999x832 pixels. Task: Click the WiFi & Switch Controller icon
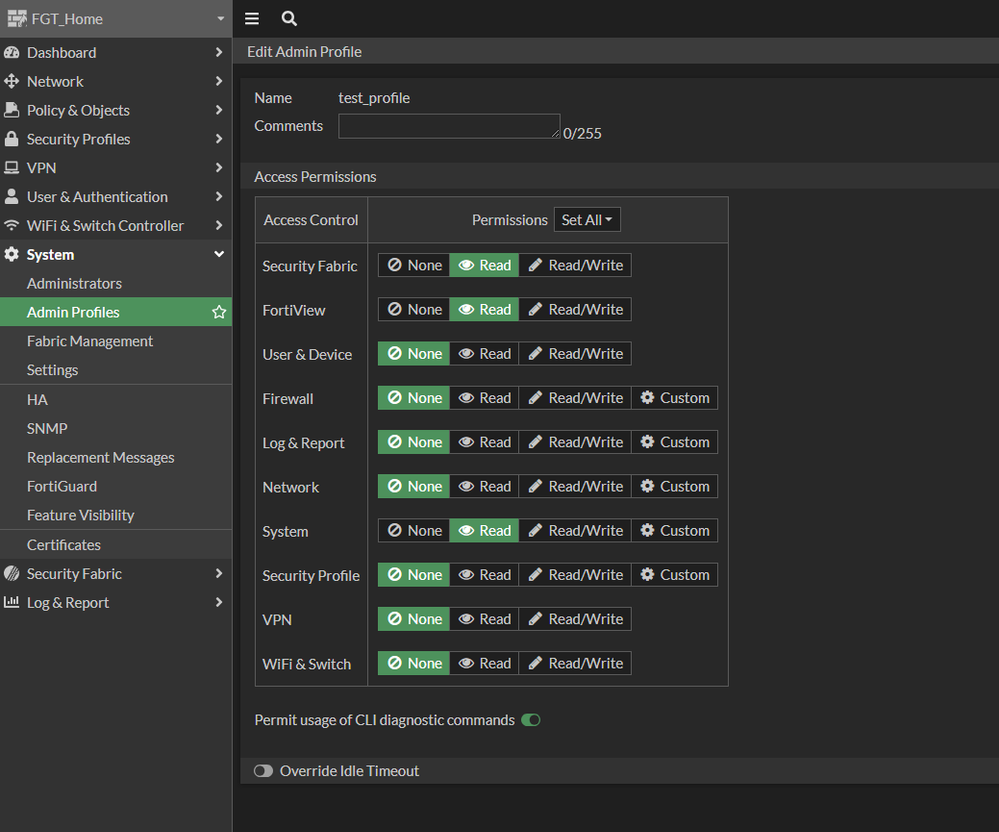[12, 226]
